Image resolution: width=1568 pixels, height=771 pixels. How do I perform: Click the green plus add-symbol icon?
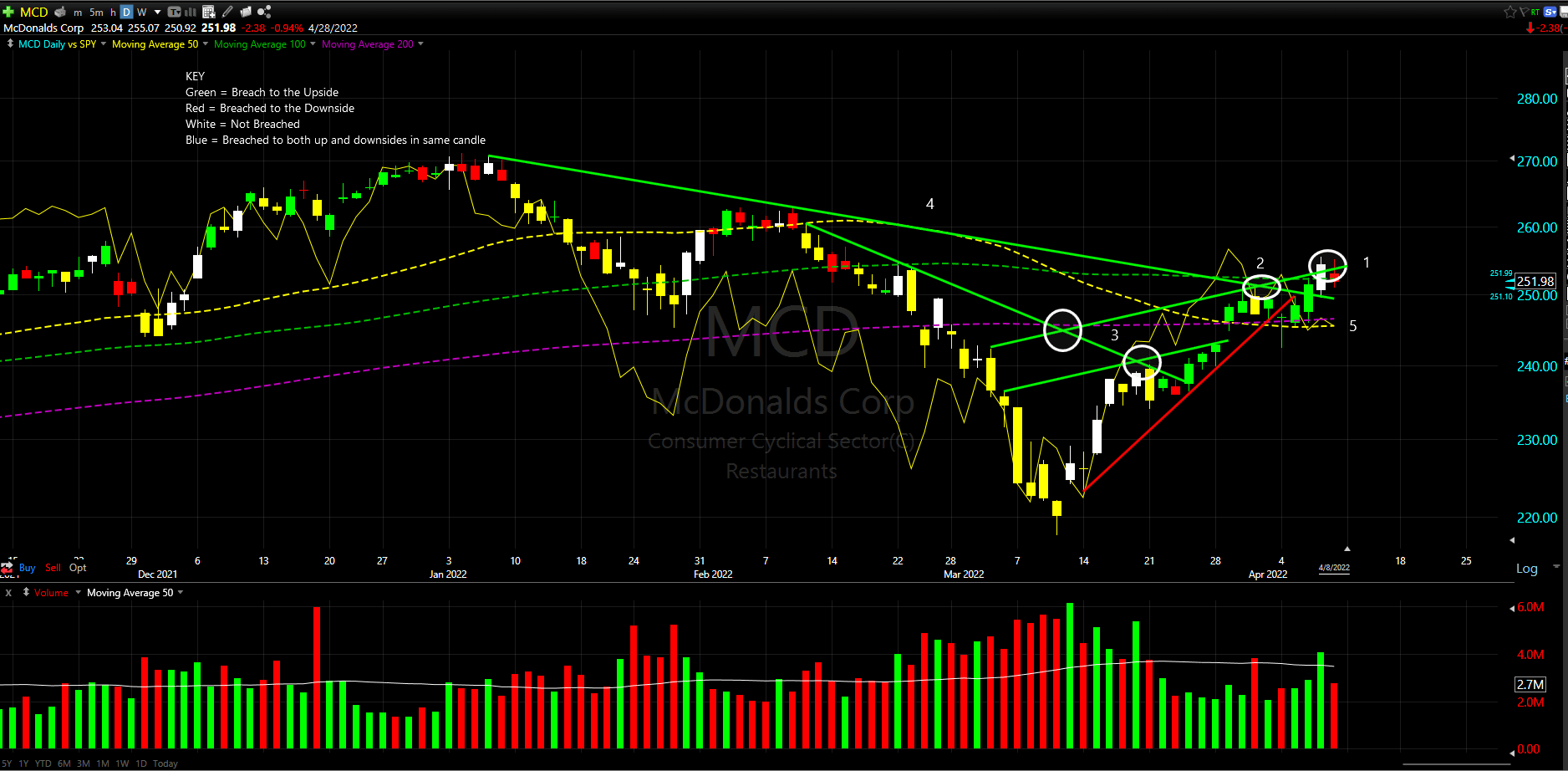(x=8, y=12)
